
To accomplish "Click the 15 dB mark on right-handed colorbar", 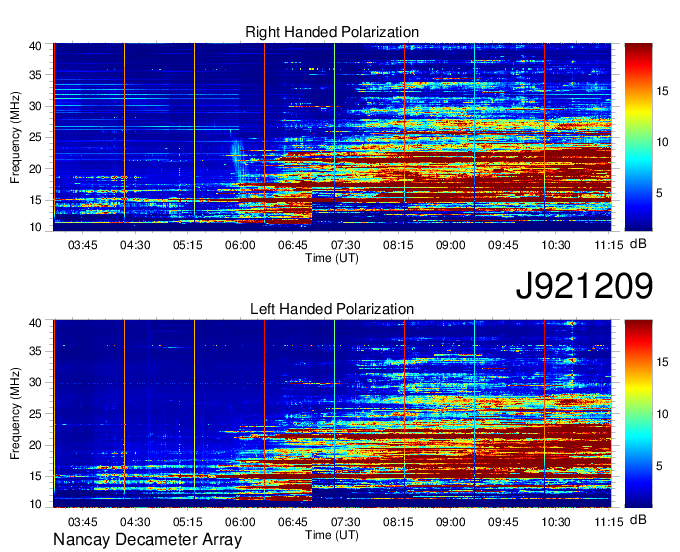I will pyautogui.click(x=662, y=91).
